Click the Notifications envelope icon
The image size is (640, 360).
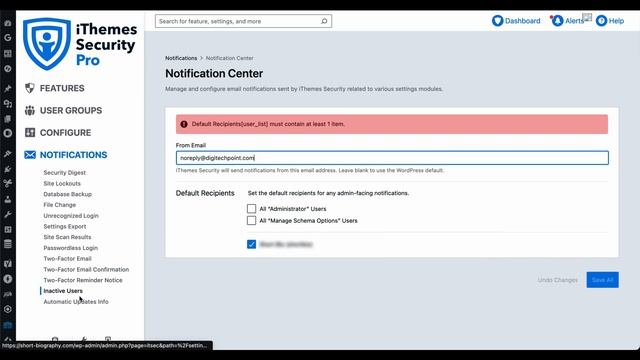coord(30,155)
